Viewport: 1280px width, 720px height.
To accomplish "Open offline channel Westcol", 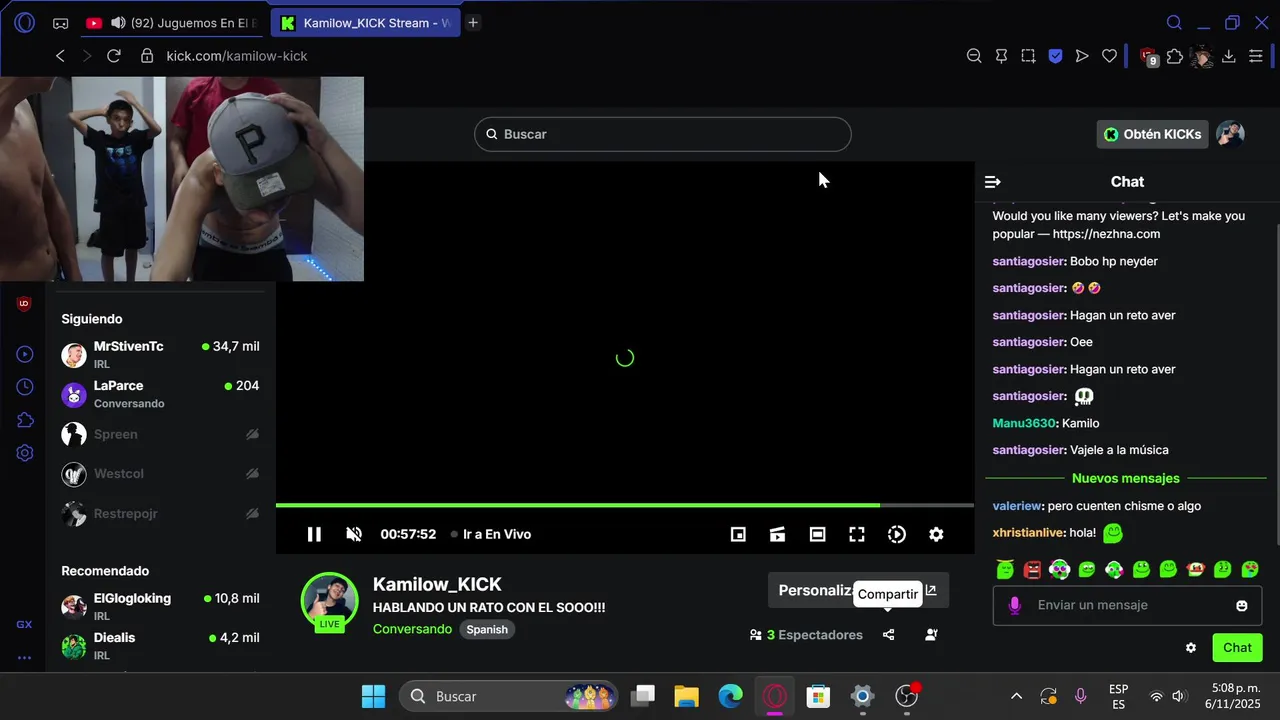I will [160, 474].
